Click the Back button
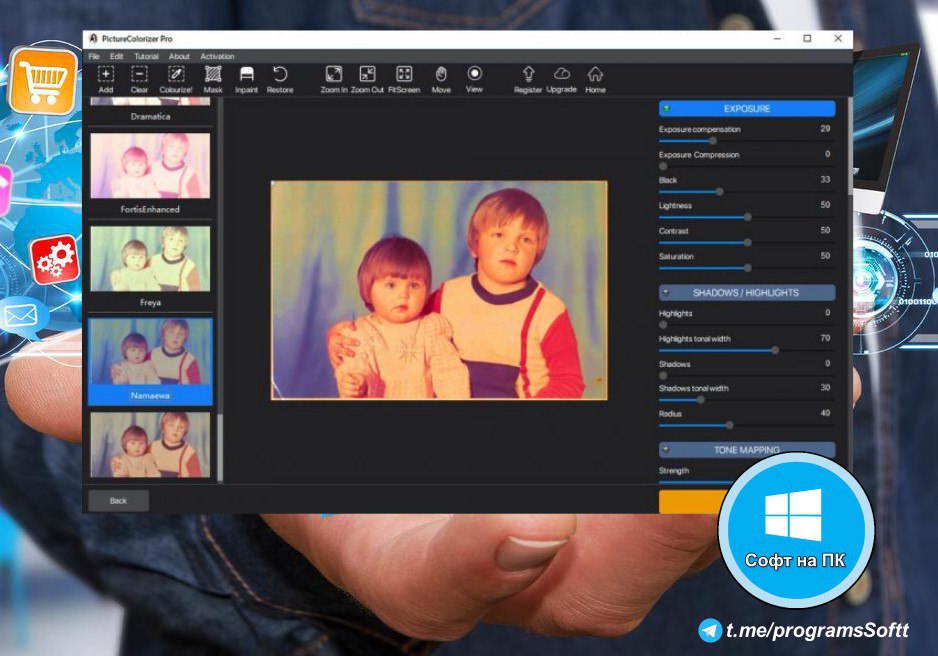This screenshot has height=656, width=938. (118, 500)
